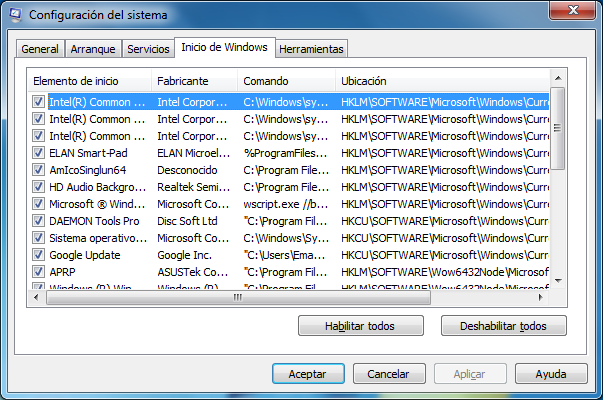Select the AmIcoSinglun64 entry text
603x400 pixels.
(x=87, y=170)
